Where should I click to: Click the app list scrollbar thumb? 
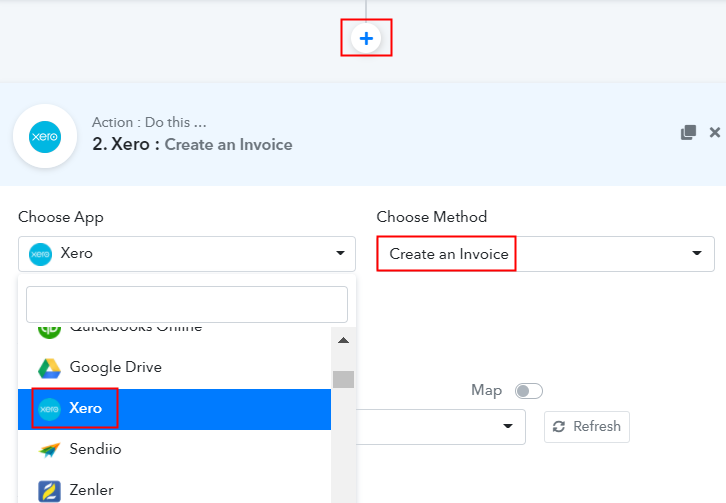(x=343, y=379)
